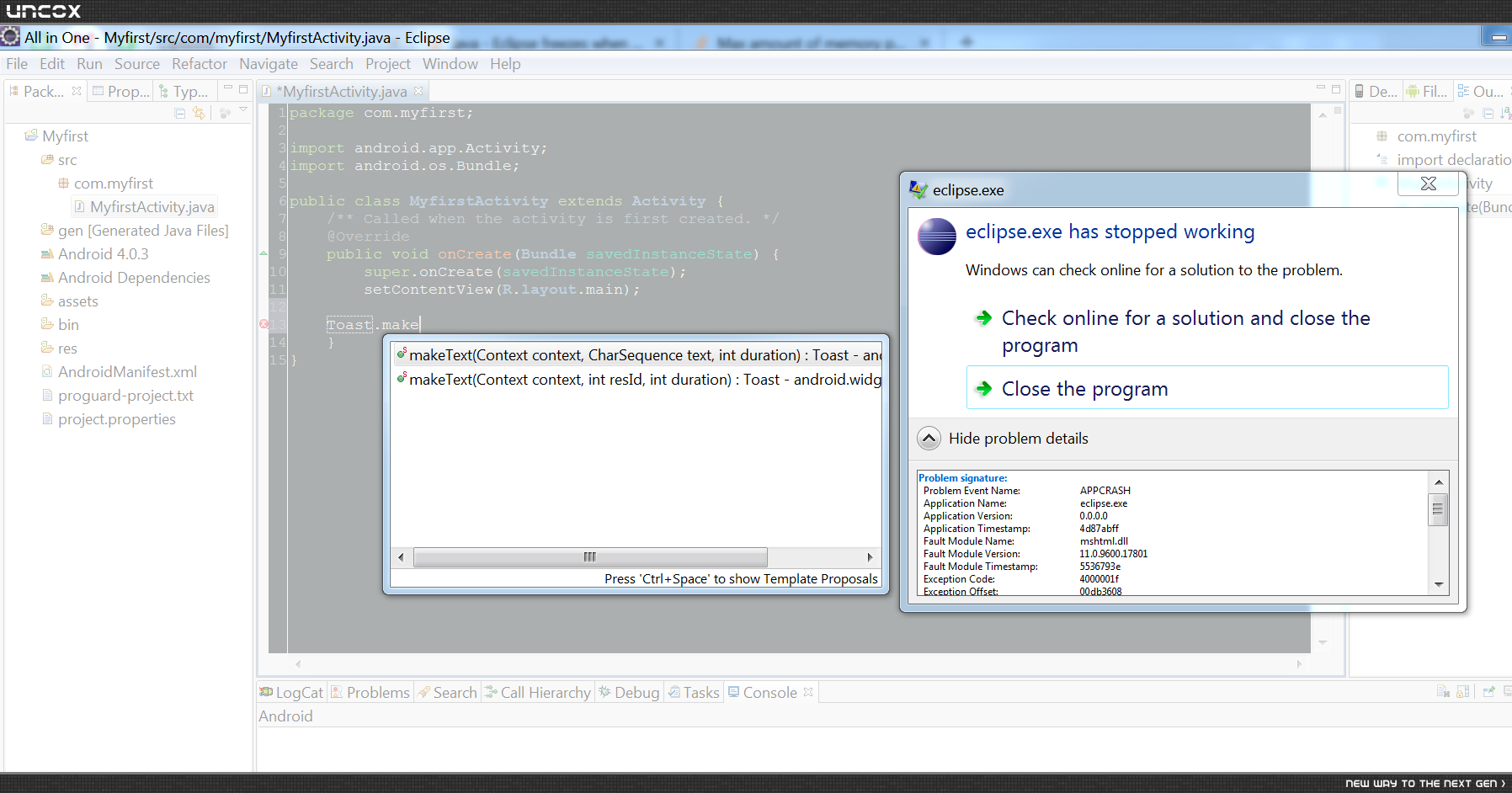Click the problem details scrollbar thumb

(x=1439, y=509)
